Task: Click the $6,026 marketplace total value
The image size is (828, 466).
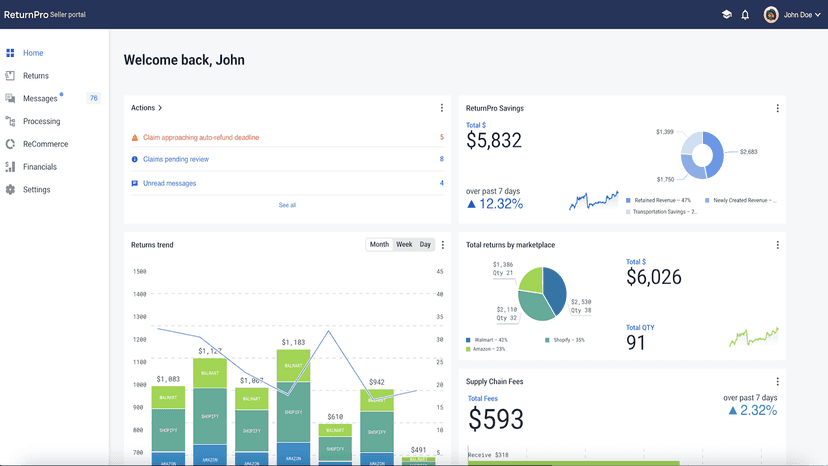Action: (x=654, y=277)
